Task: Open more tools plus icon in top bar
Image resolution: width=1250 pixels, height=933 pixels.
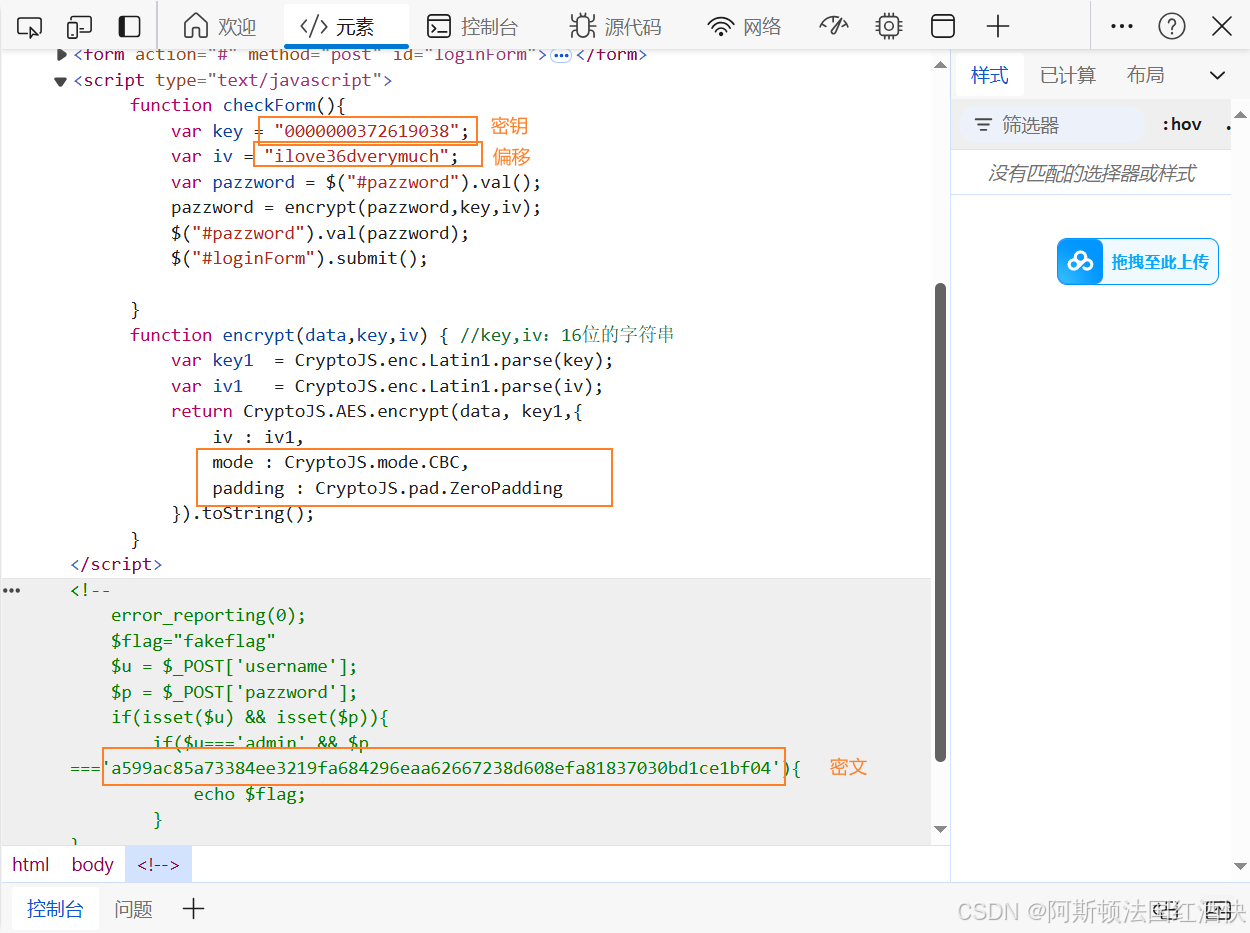Action: click(x=997, y=26)
